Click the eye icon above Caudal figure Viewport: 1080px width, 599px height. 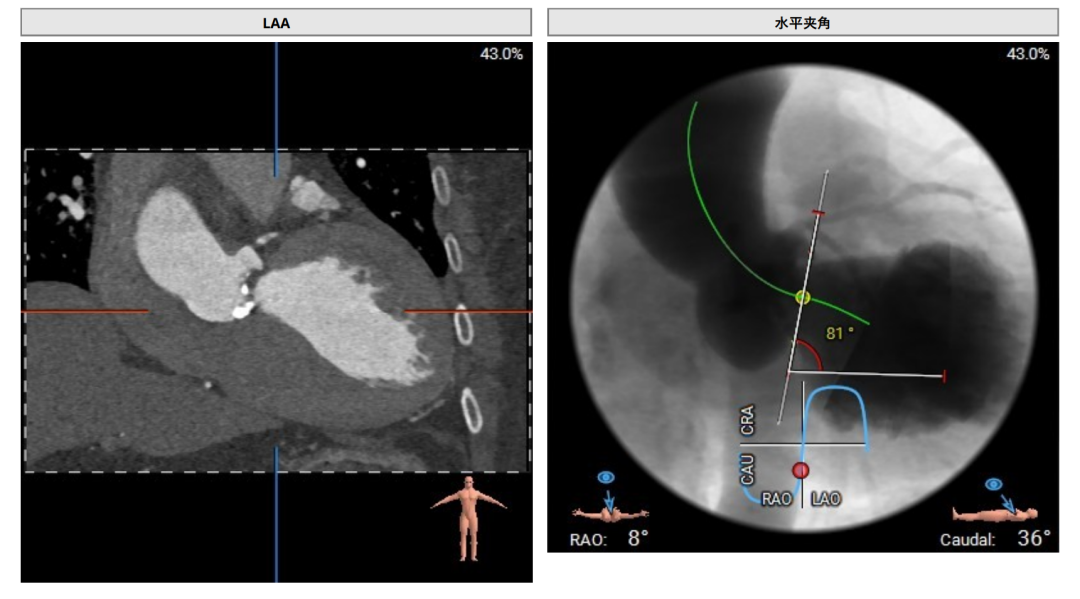coord(993,484)
